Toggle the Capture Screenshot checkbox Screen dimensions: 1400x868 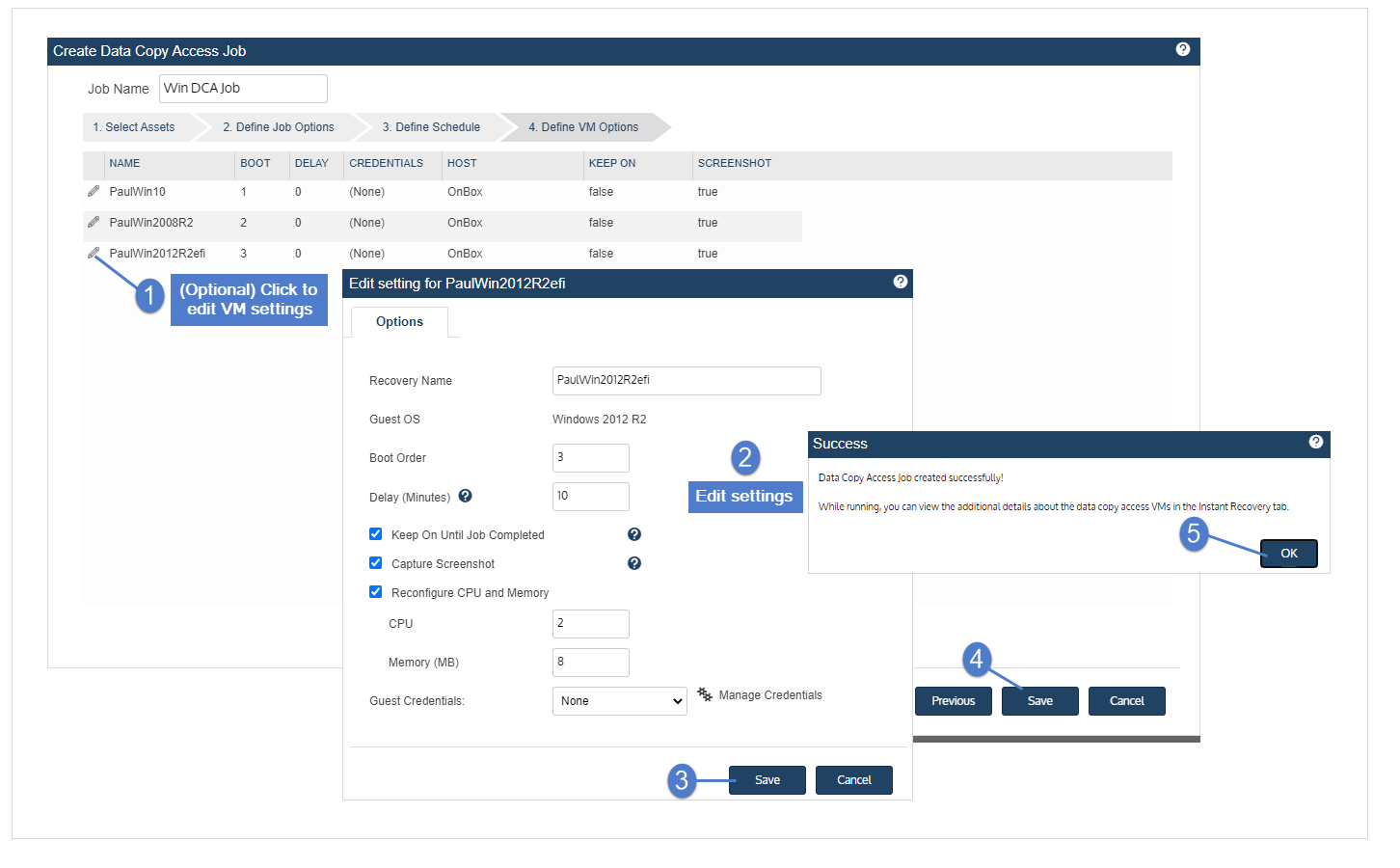[376, 563]
